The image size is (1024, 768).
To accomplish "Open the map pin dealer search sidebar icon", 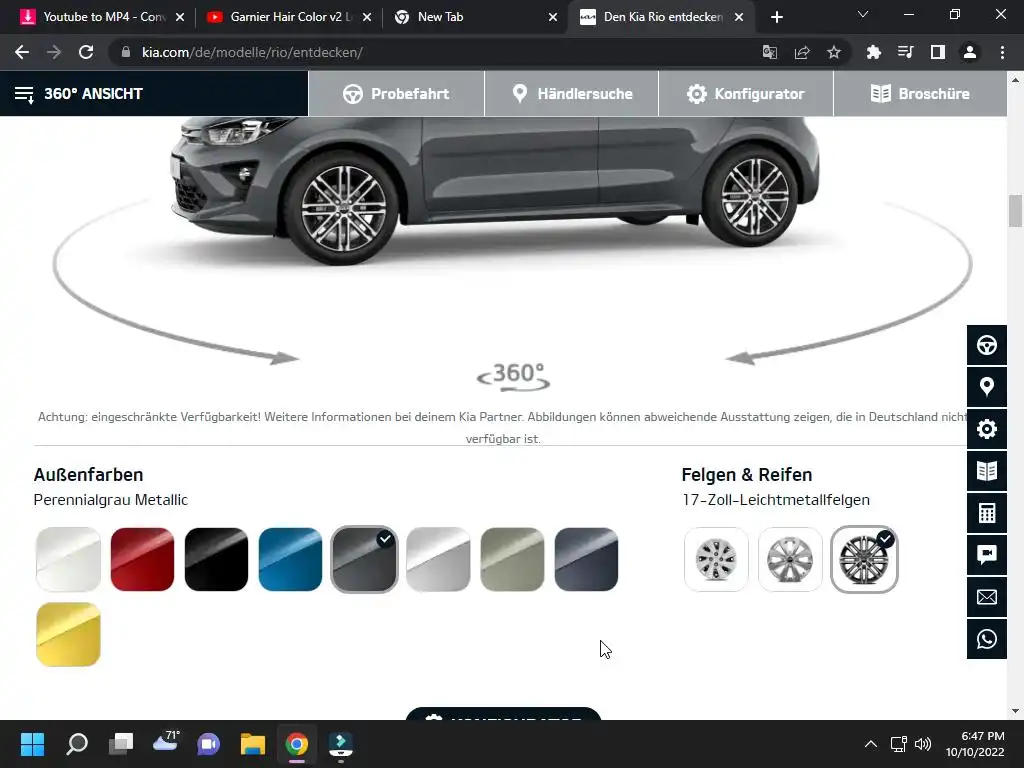I will point(986,387).
